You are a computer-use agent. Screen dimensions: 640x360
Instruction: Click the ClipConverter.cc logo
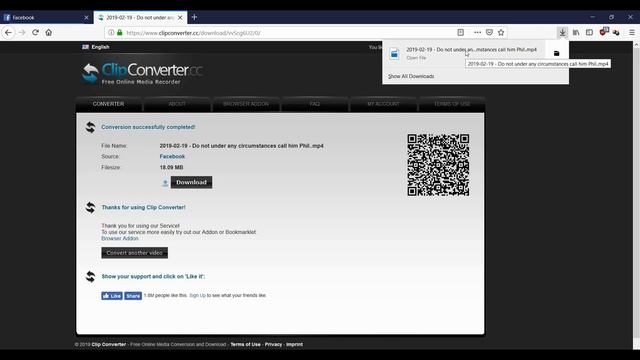[x=142, y=73]
